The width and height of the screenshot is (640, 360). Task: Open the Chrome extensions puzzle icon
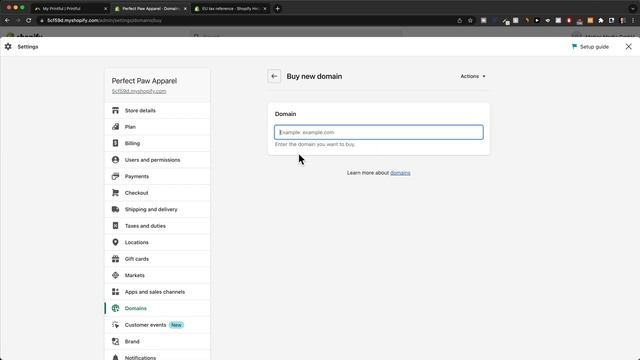(601, 20)
